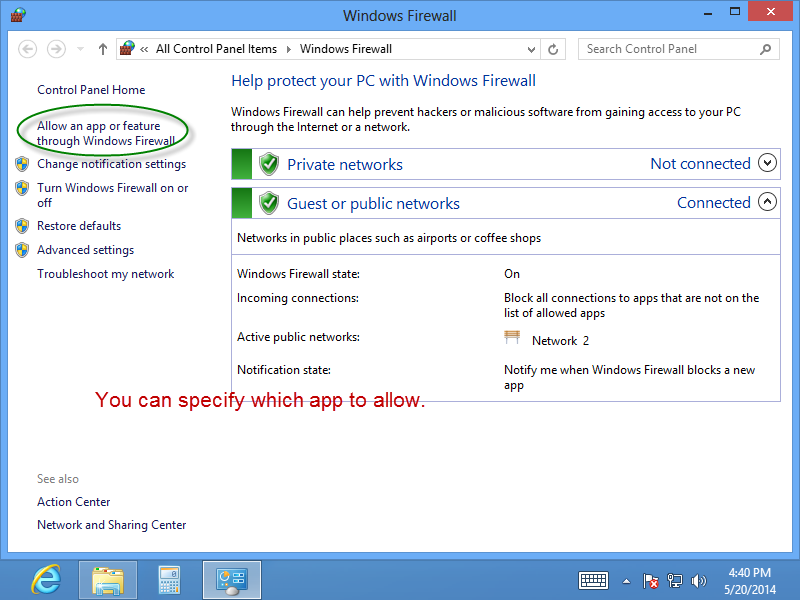800x600 pixels.
Task: Open Troubleshoot my network
Action: 106,274
